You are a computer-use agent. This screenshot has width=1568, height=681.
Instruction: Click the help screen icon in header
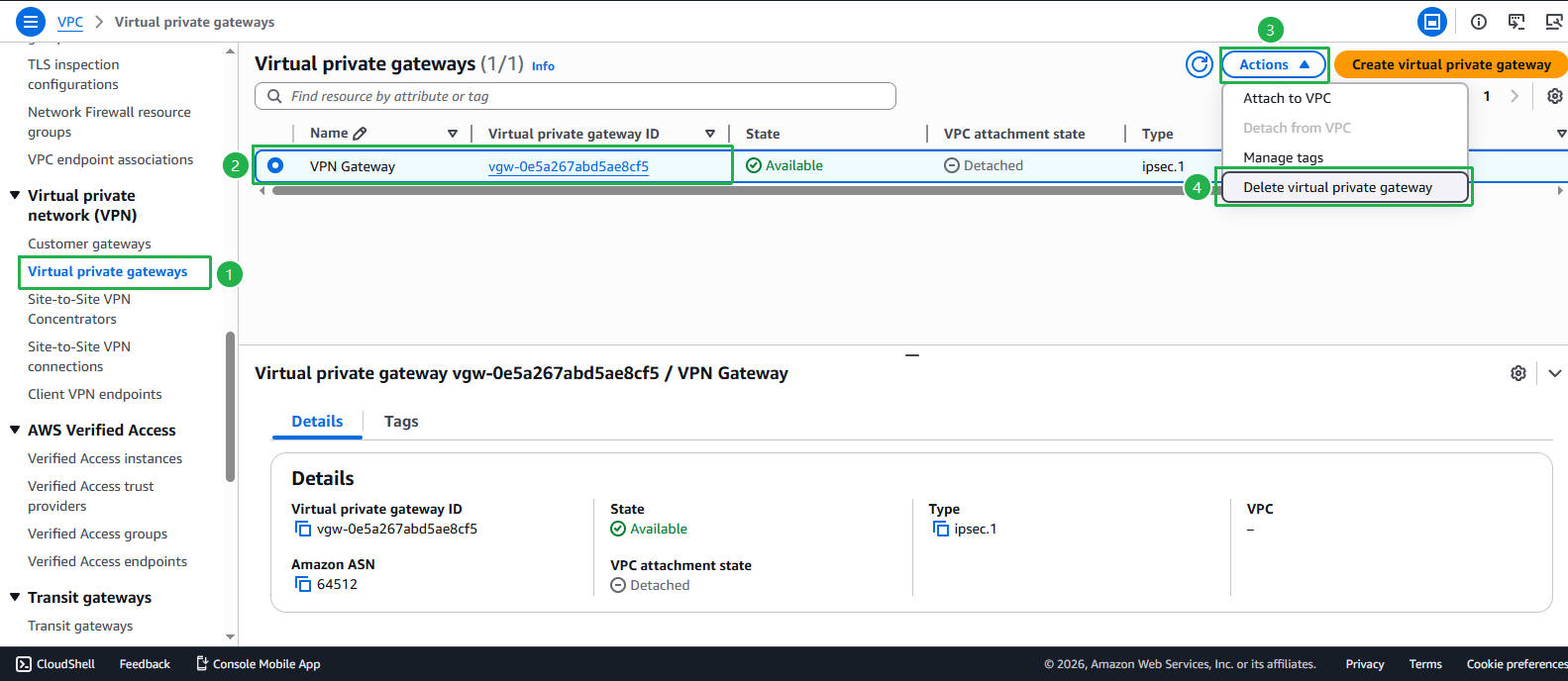pos(1516,21)
